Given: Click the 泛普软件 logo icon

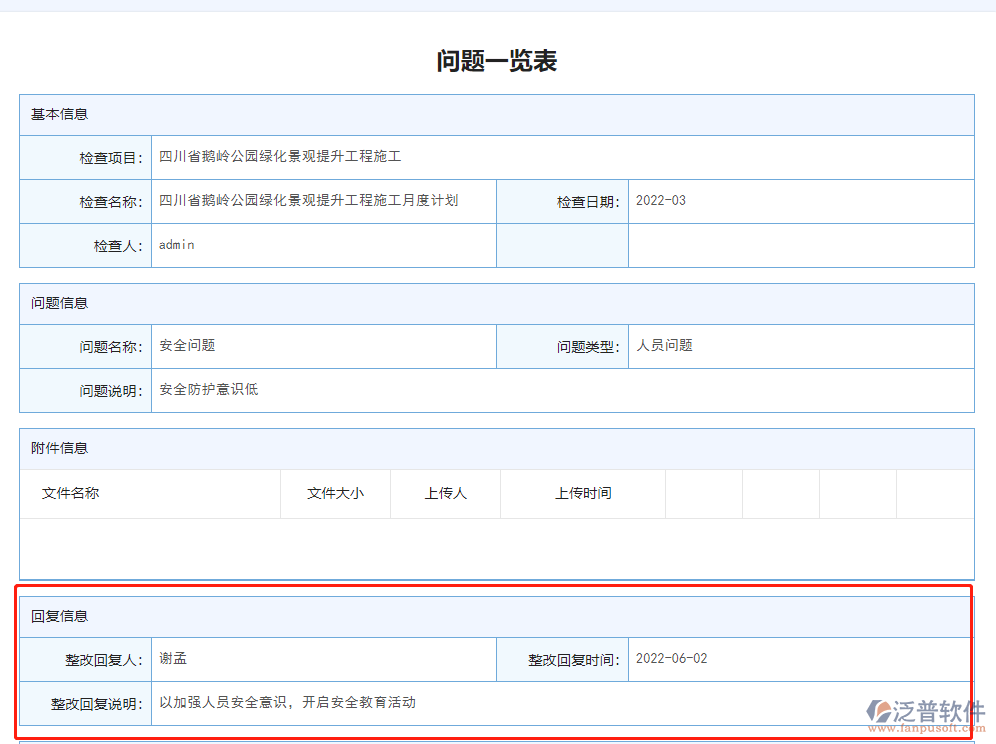Looking at the screenshot, I should click(880, 708).
